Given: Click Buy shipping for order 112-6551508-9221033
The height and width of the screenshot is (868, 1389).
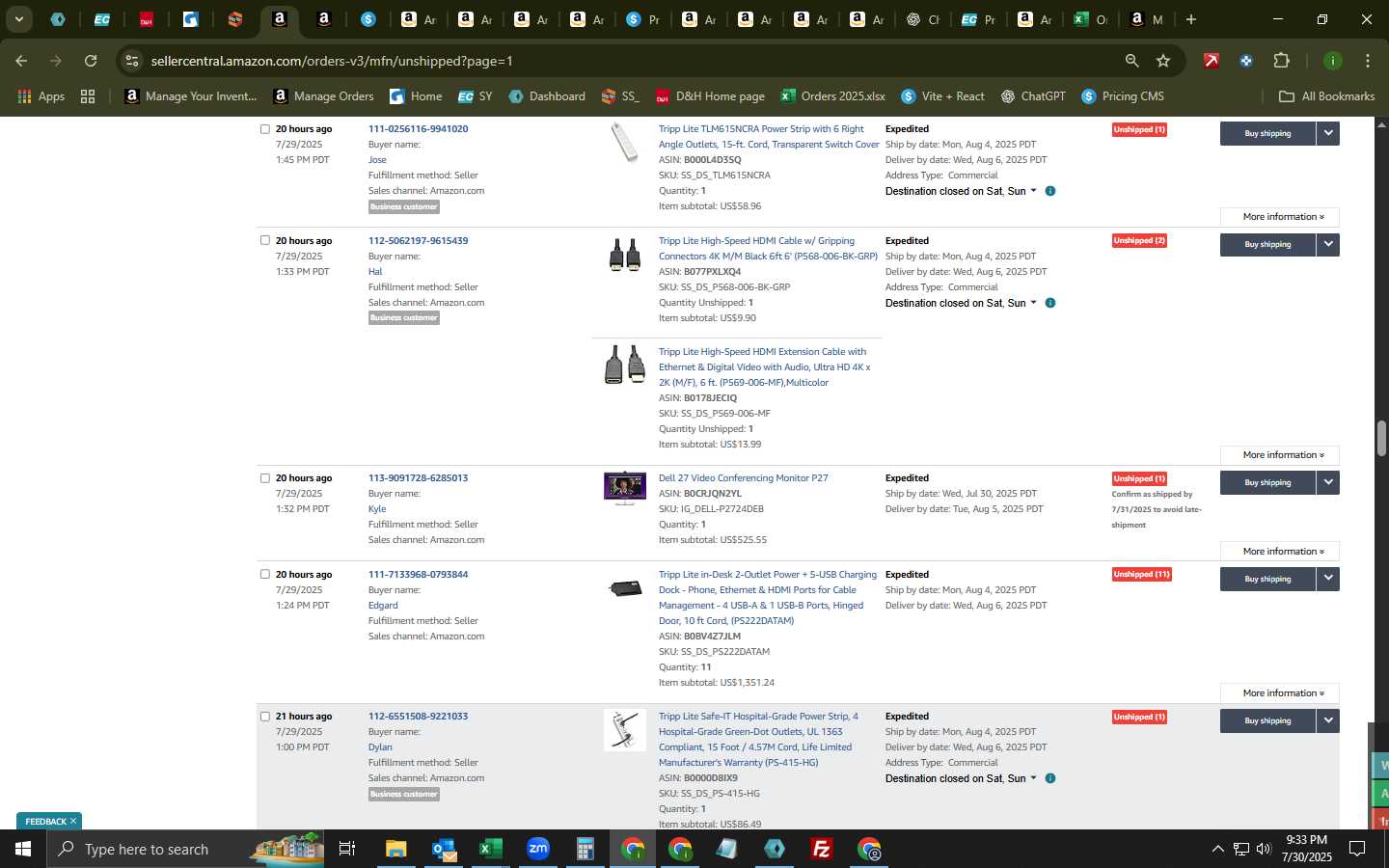Looking at the screenshot, I should 1267,720.
